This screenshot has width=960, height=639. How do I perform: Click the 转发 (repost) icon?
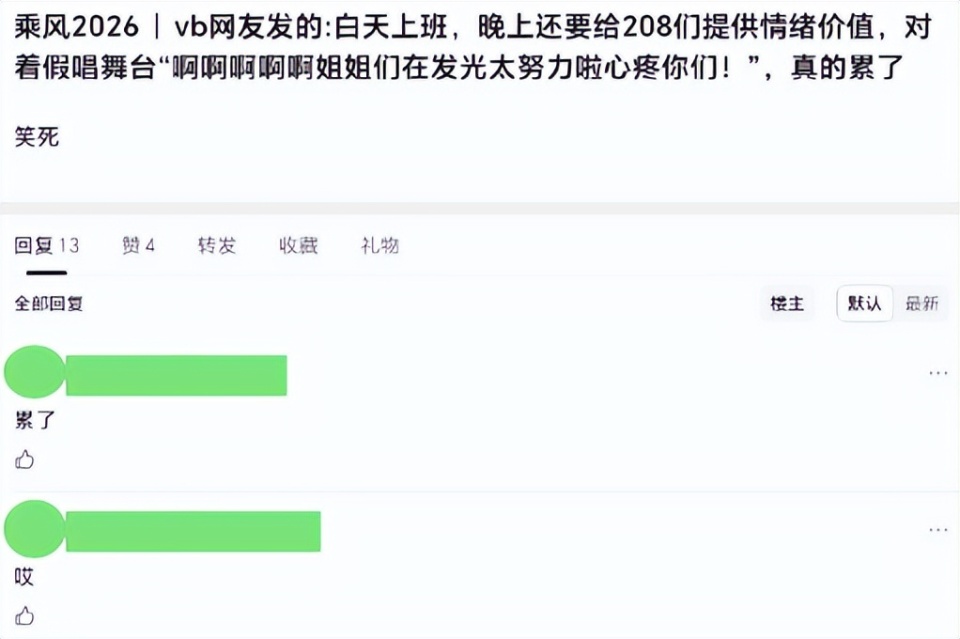coord(215,245)
